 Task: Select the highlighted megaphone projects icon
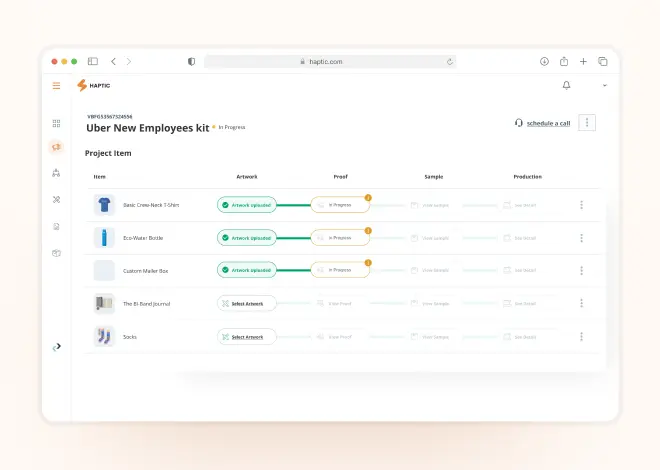(56, 147)
